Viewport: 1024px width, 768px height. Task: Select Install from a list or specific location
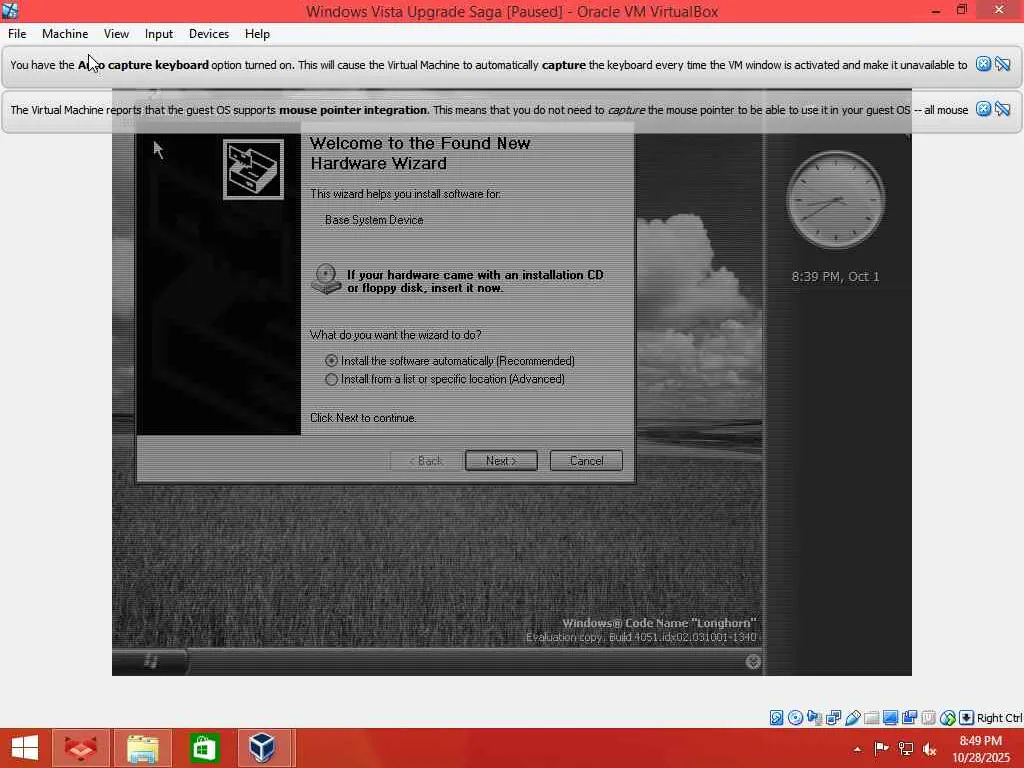point(445,379)
